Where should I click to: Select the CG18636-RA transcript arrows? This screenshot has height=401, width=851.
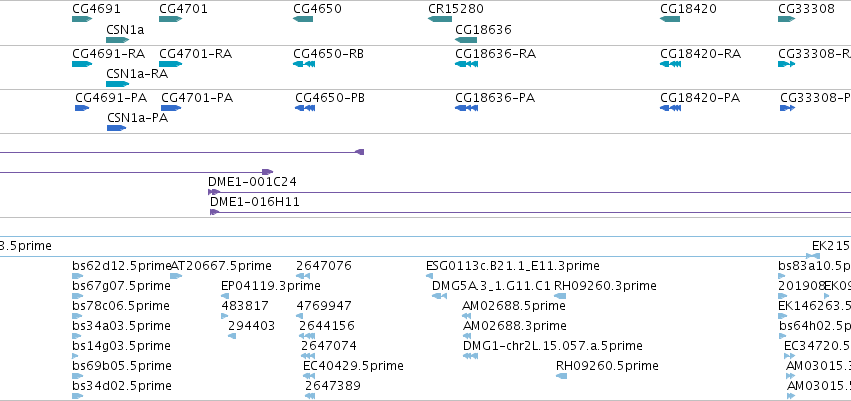tap(466, 64)
